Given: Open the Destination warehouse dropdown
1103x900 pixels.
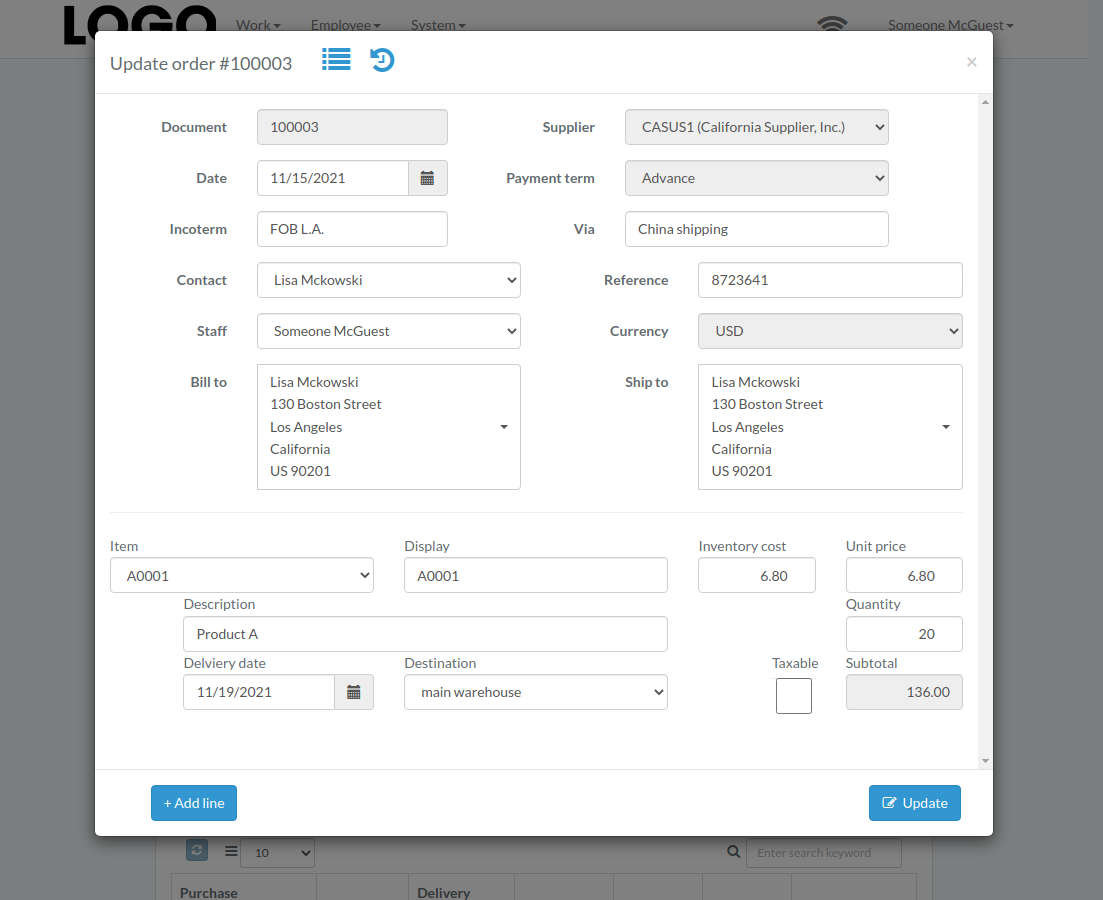Looking at the screenshot, I should (535, 692).
